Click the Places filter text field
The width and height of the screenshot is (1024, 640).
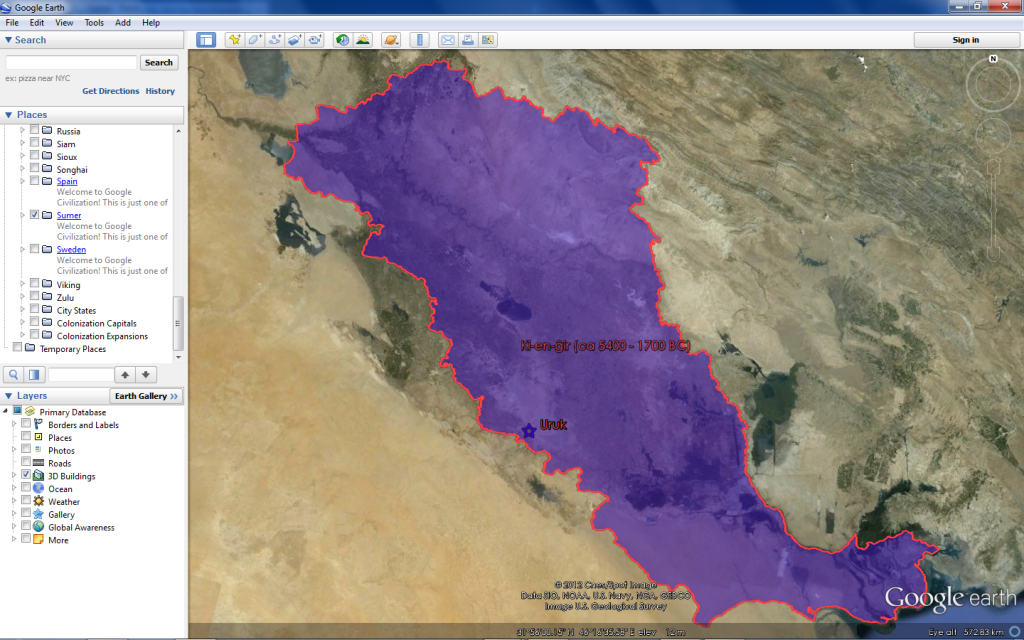tap(81, 374)
